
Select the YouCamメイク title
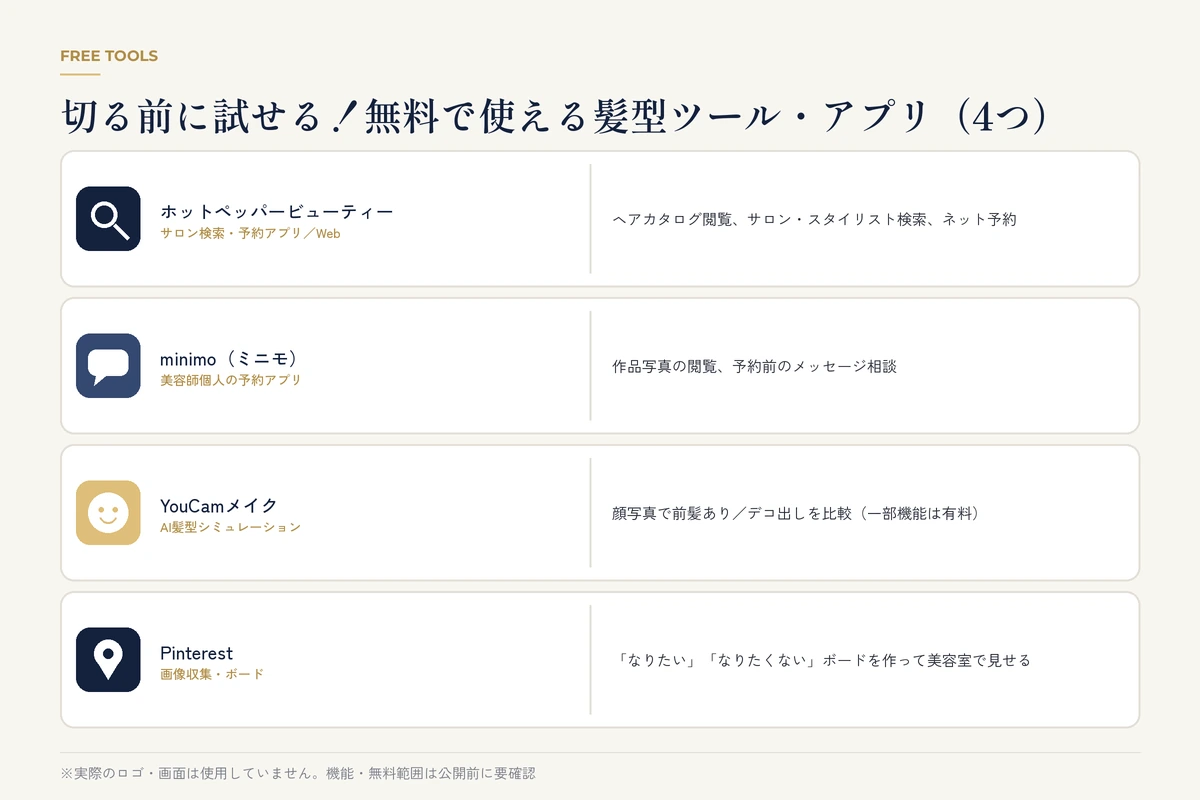pyautogui.click(x=219, y=506)
